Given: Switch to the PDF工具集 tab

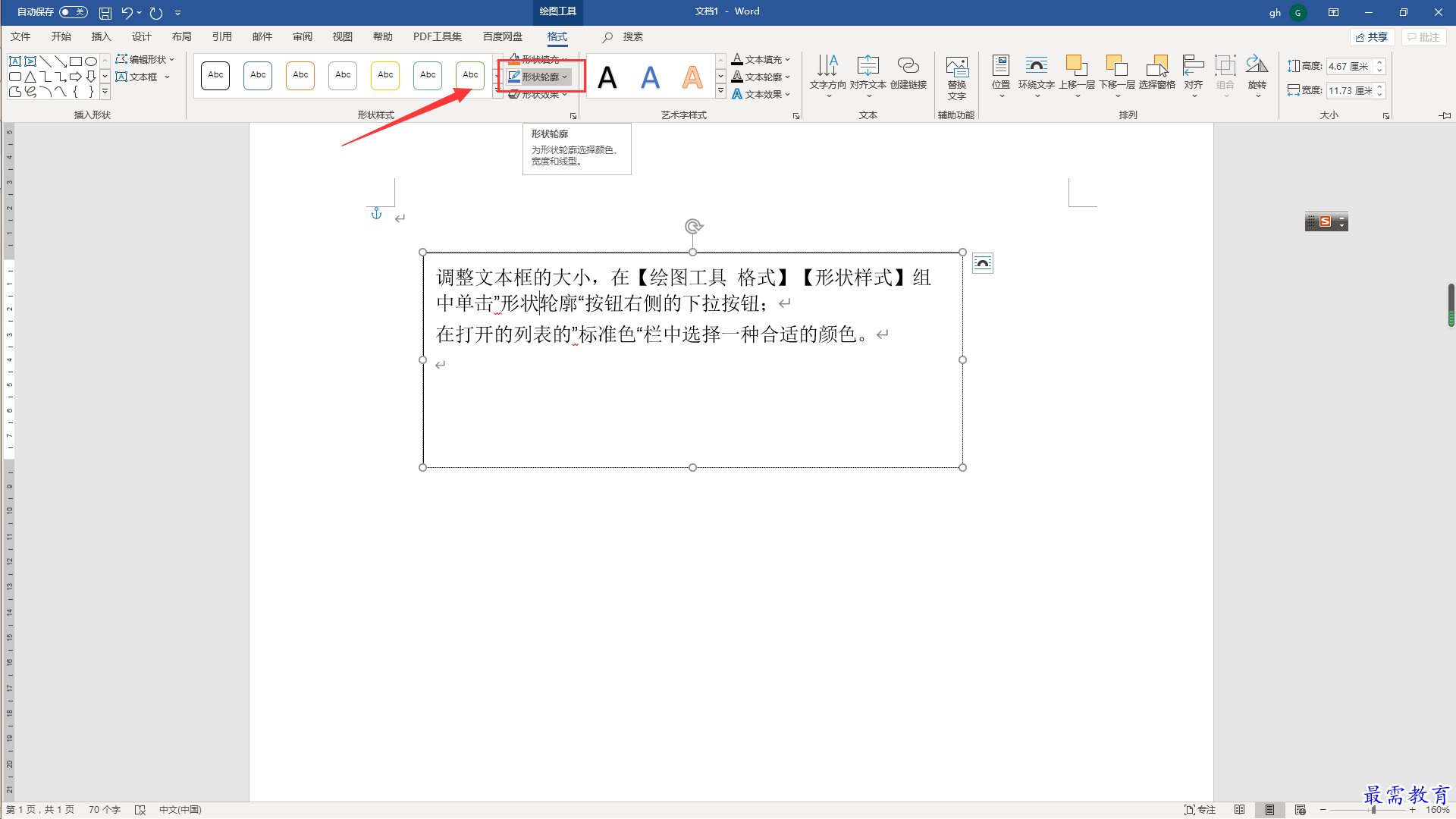Looking at the screenshot, I should click(x=437, y=36).
